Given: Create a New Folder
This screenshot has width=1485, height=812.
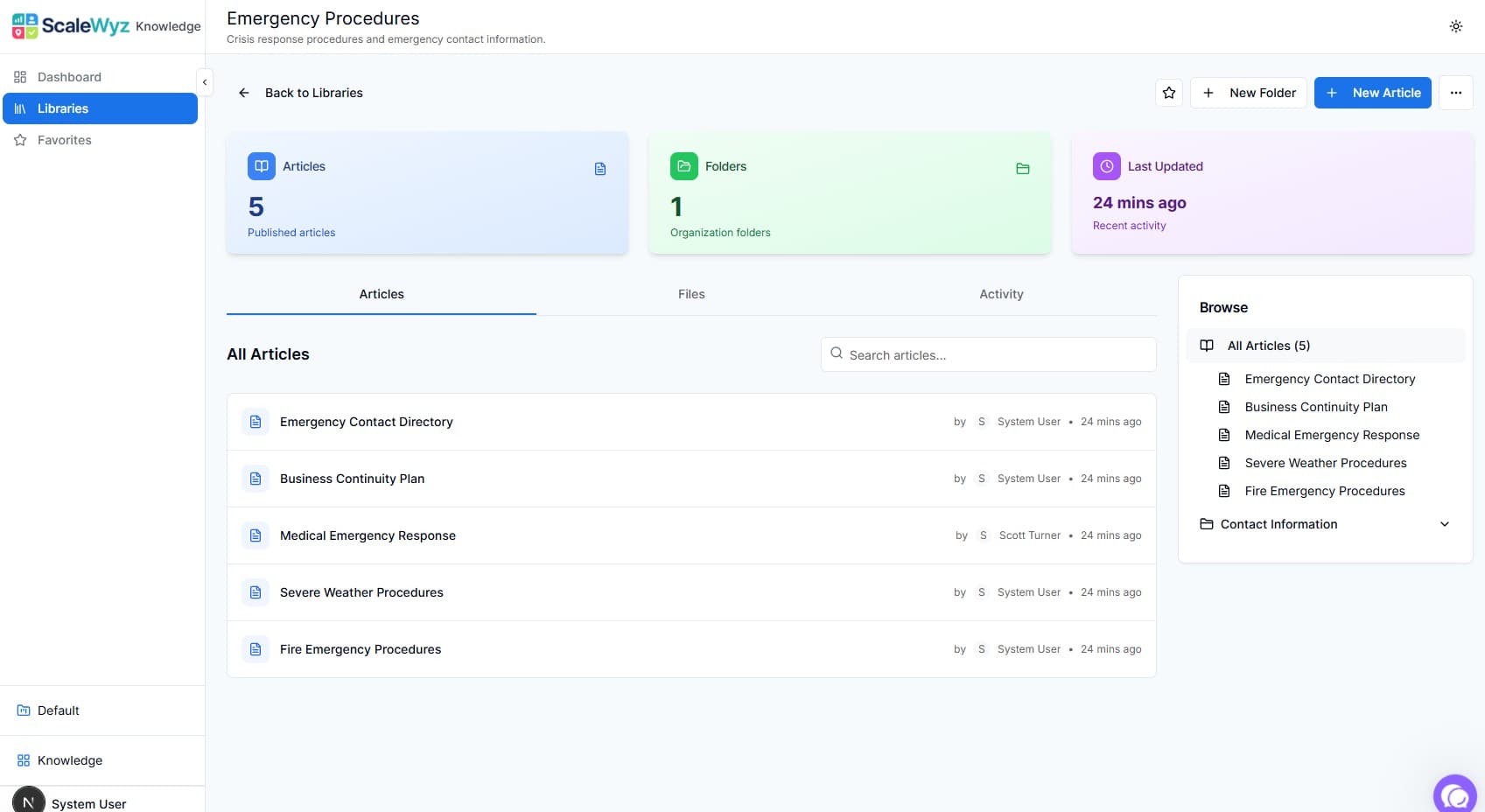Looking at the screenshot, I should pyautogui.click(x=1249, y=93).
